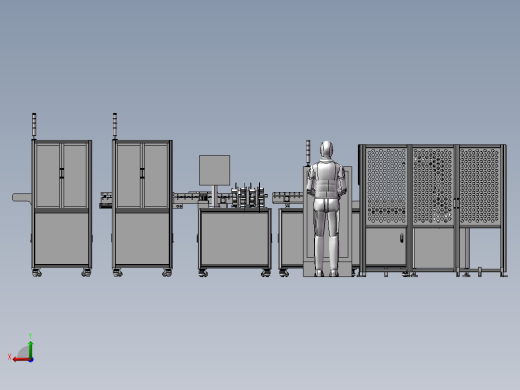Select the left caster wheel of the leftmost cabinet

coord(37,273)
